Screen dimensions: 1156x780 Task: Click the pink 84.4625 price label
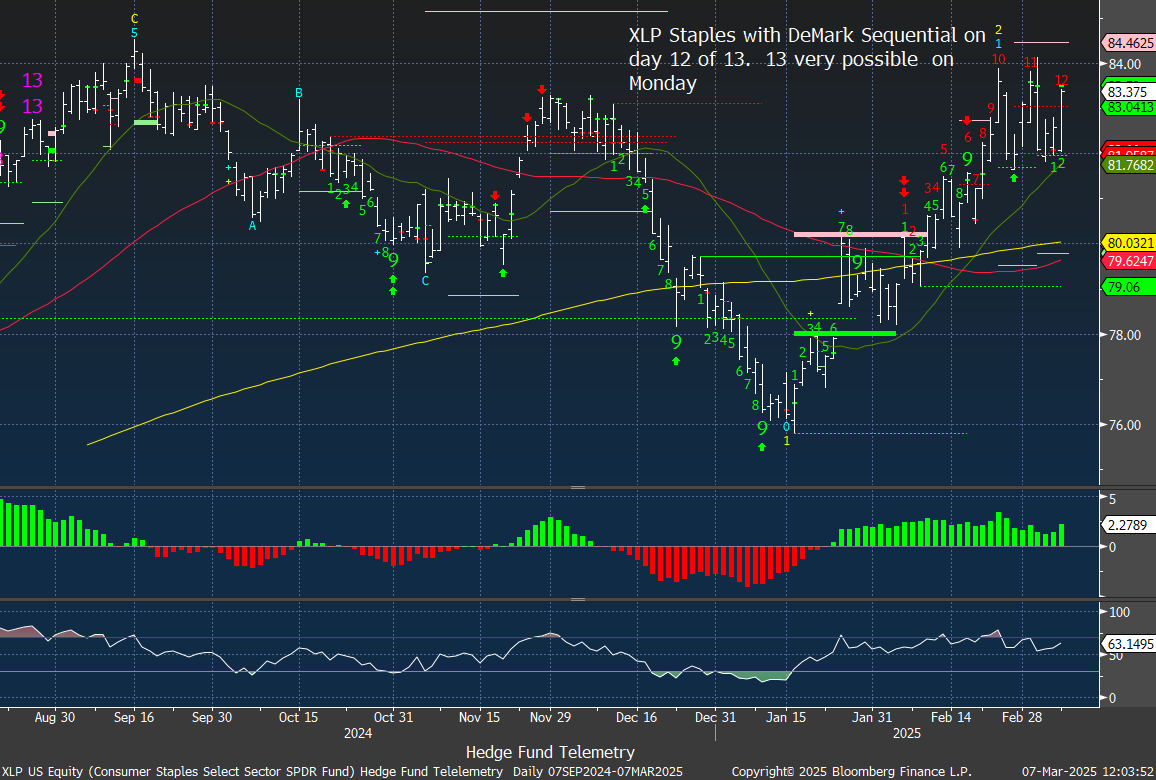point(1127,42)
